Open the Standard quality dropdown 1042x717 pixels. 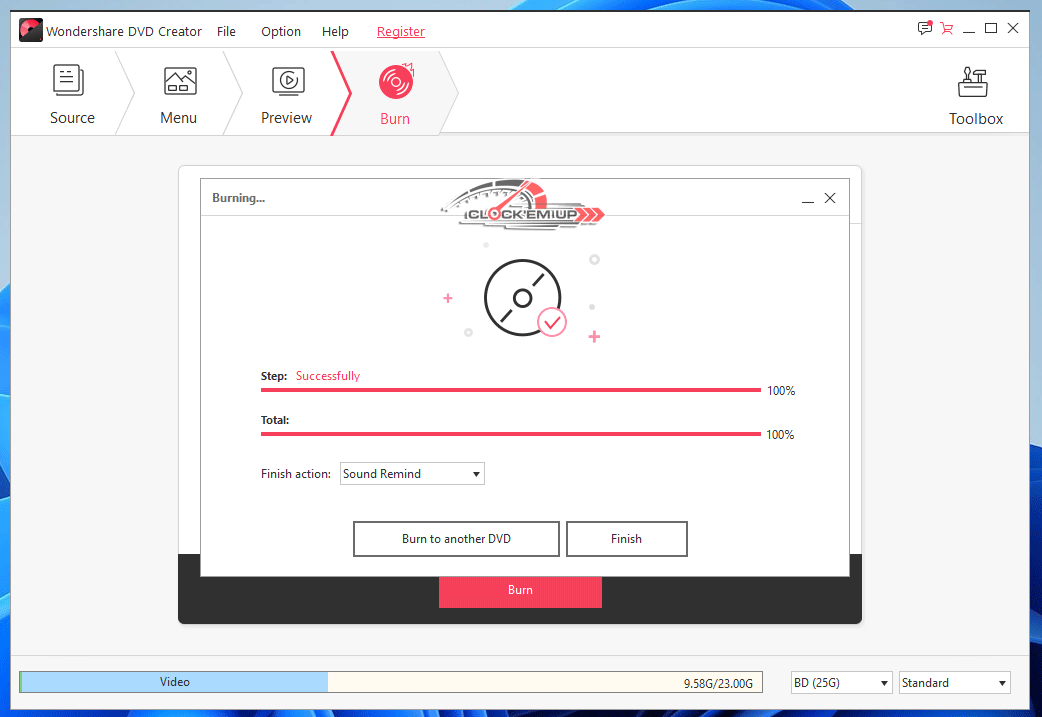click(954, 682)
